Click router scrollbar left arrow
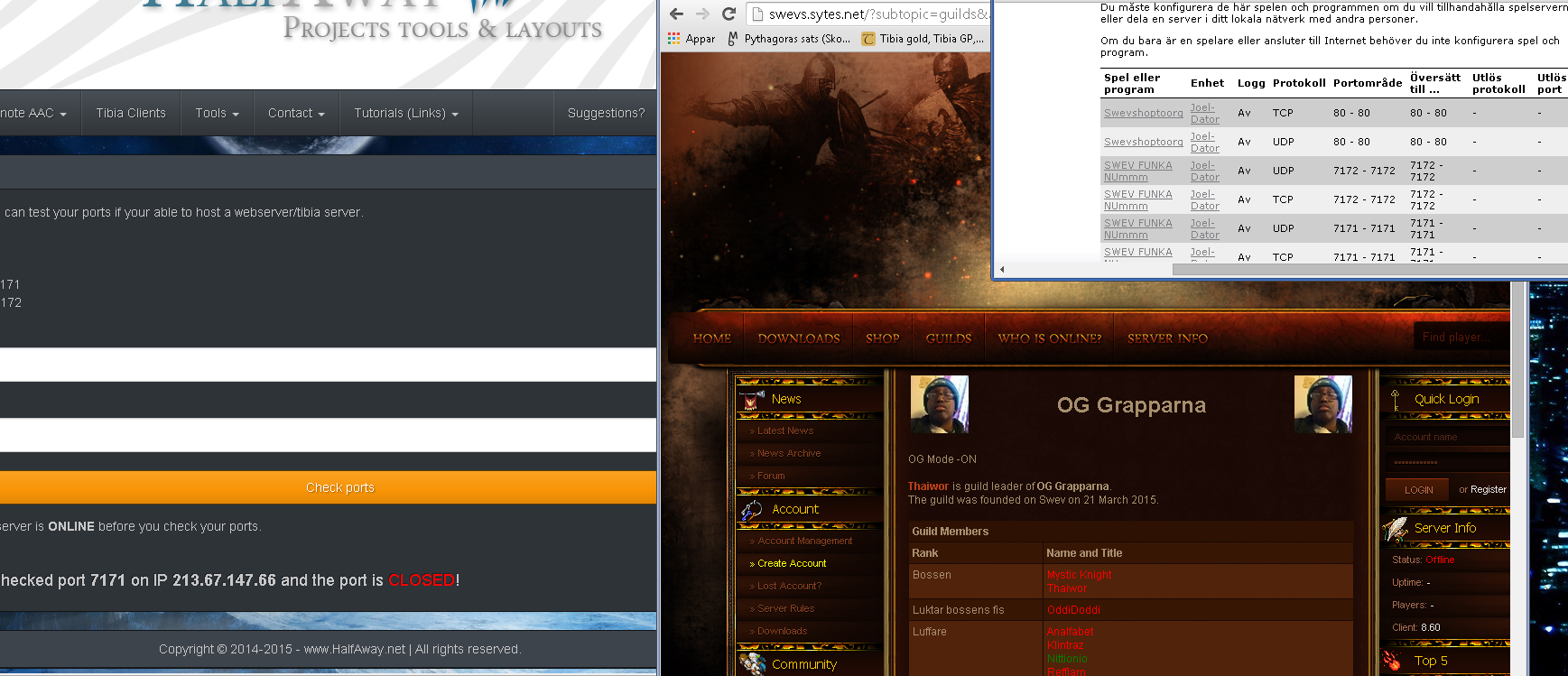The width and height of the screenshot is (1568, 676). tap(1002, 269)
